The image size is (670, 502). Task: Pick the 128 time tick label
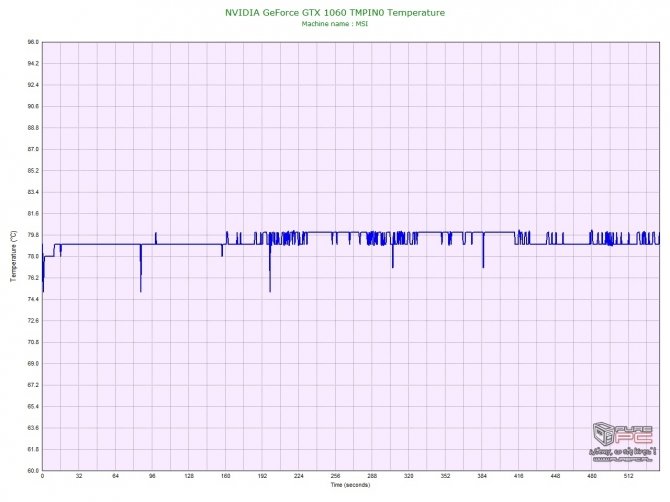(x=189, y=476)
